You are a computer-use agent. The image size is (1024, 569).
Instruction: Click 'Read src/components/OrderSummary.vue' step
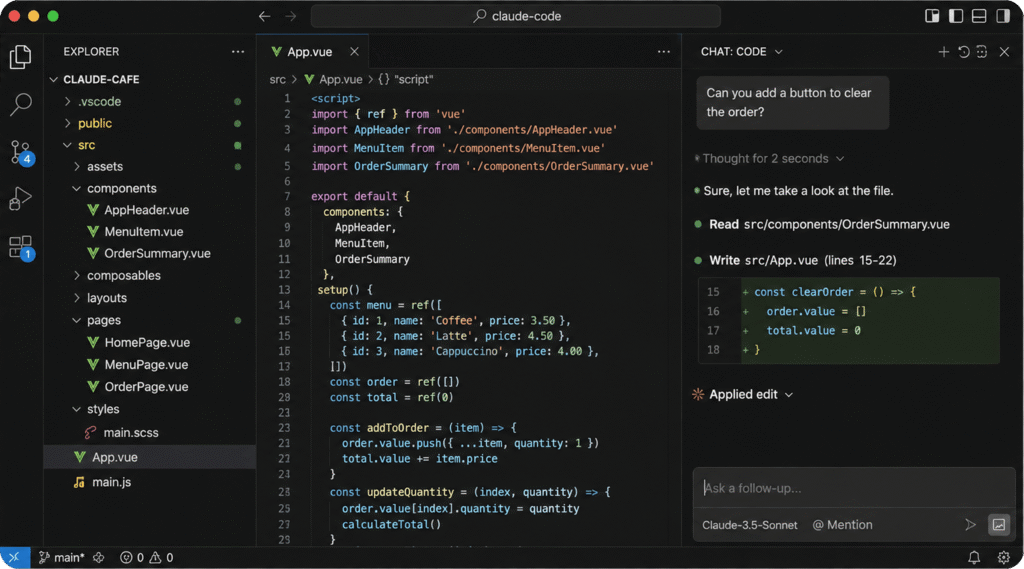tap(829, 225)
